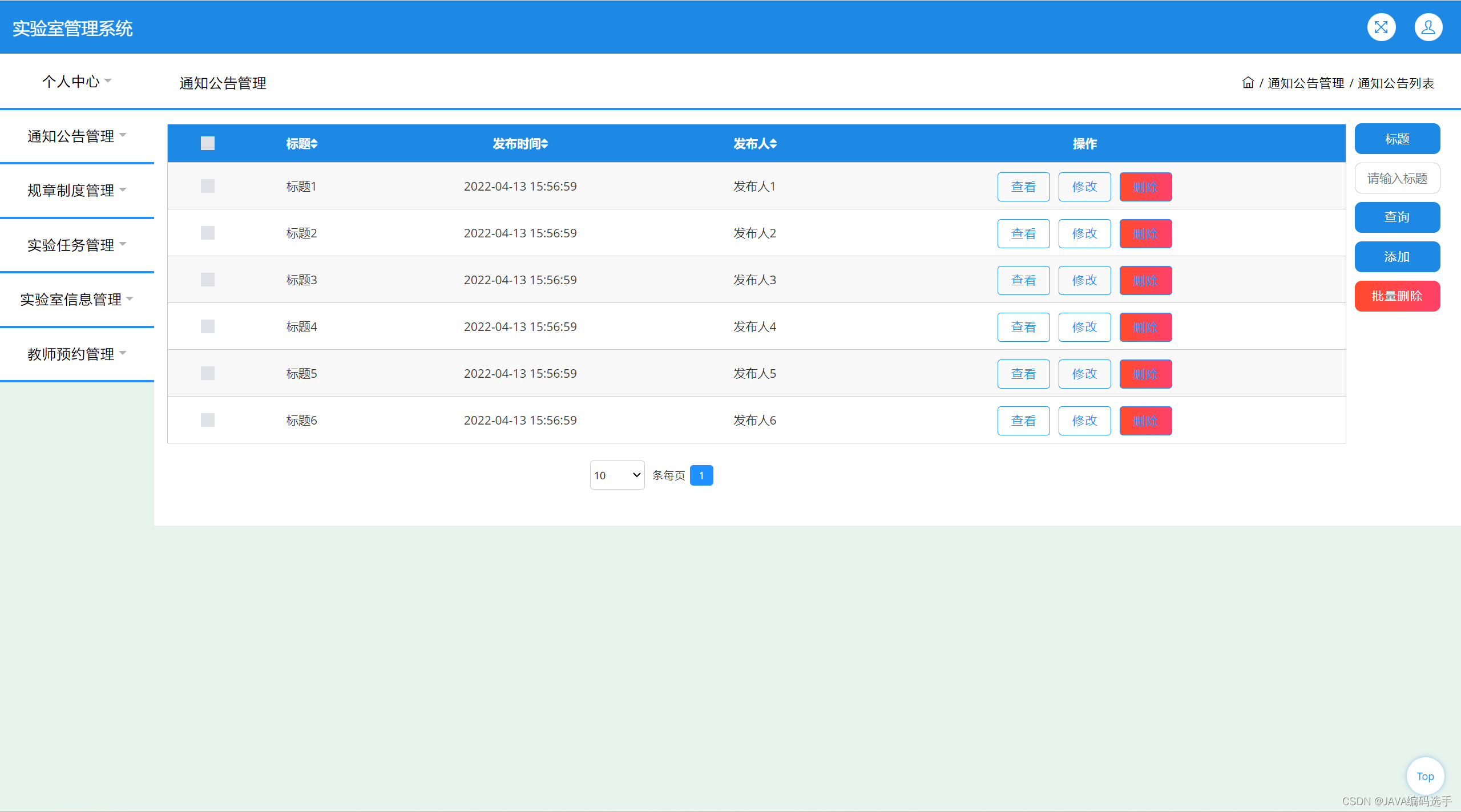Open 查看 for 发布人5 row

point(1024,374)
